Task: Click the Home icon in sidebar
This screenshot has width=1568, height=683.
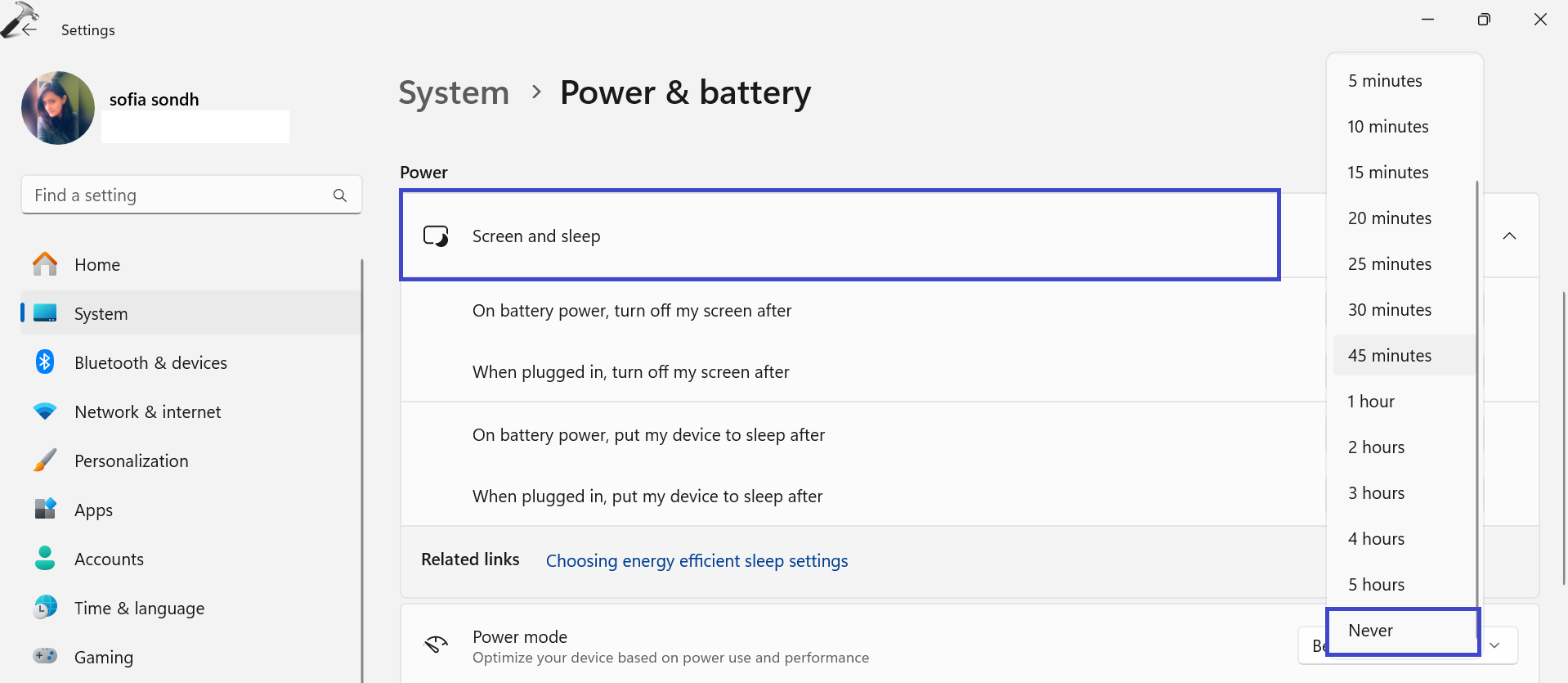Action: tap(45, 264)
